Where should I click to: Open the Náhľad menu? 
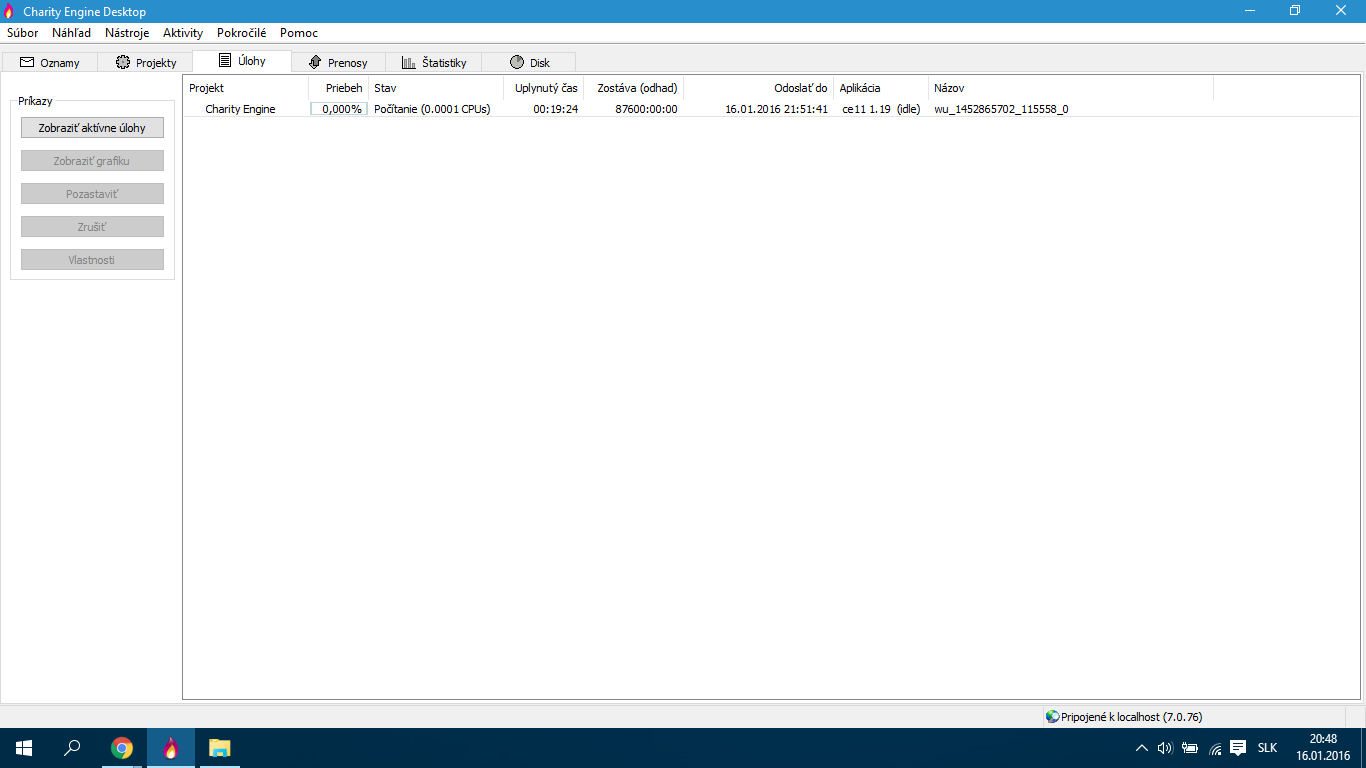[x=71, y=33]
